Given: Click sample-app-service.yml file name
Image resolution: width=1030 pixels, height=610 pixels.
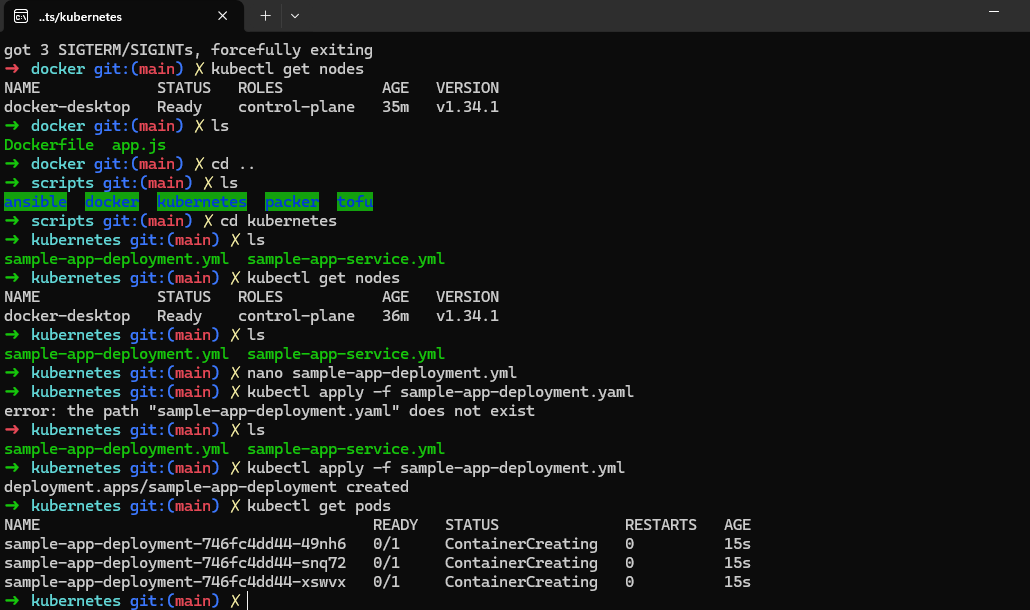Looking at the screenshot, I should (345, 258).
